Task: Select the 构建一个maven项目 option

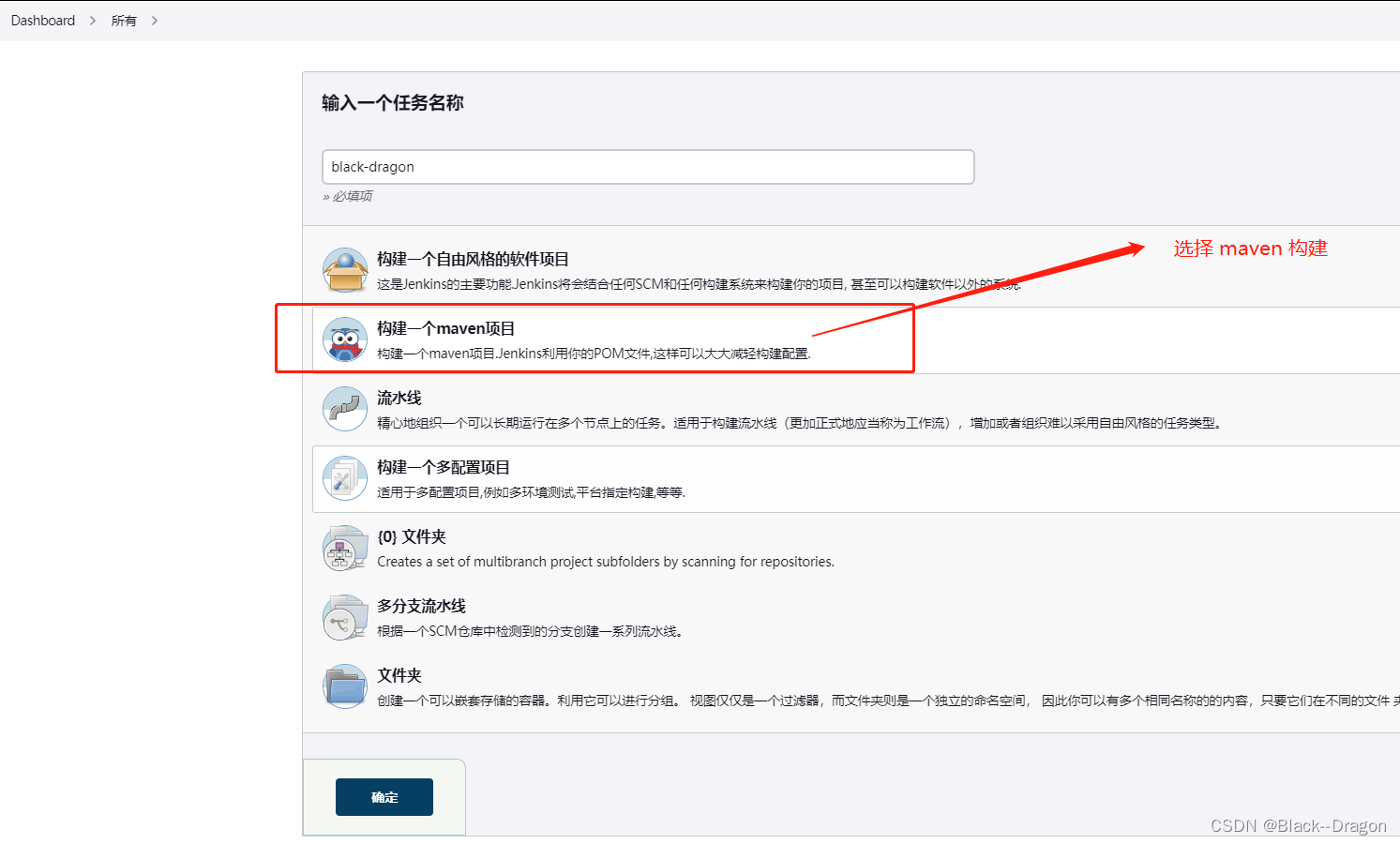Action: pyautogui.click(x=444, y=328)
